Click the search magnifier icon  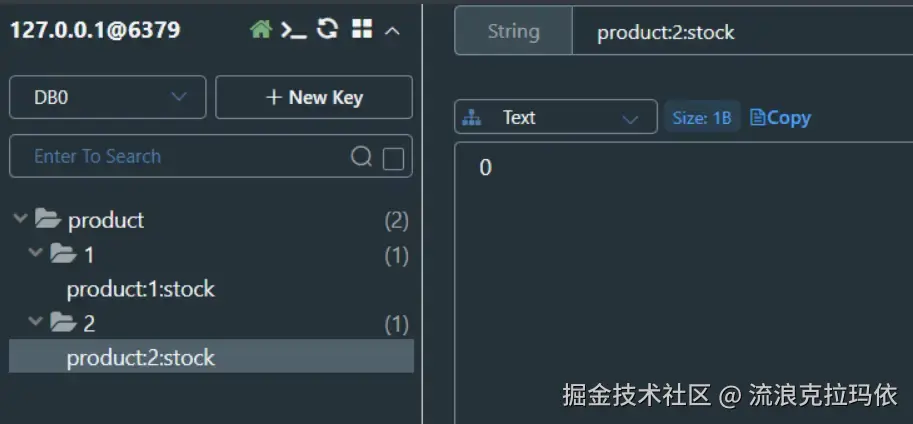coord(361,157)
